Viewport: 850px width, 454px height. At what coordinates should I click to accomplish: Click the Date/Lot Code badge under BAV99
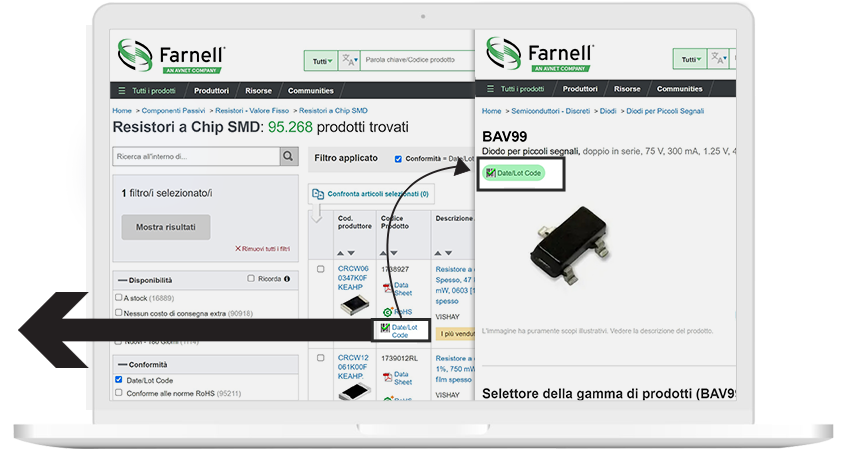514,173
